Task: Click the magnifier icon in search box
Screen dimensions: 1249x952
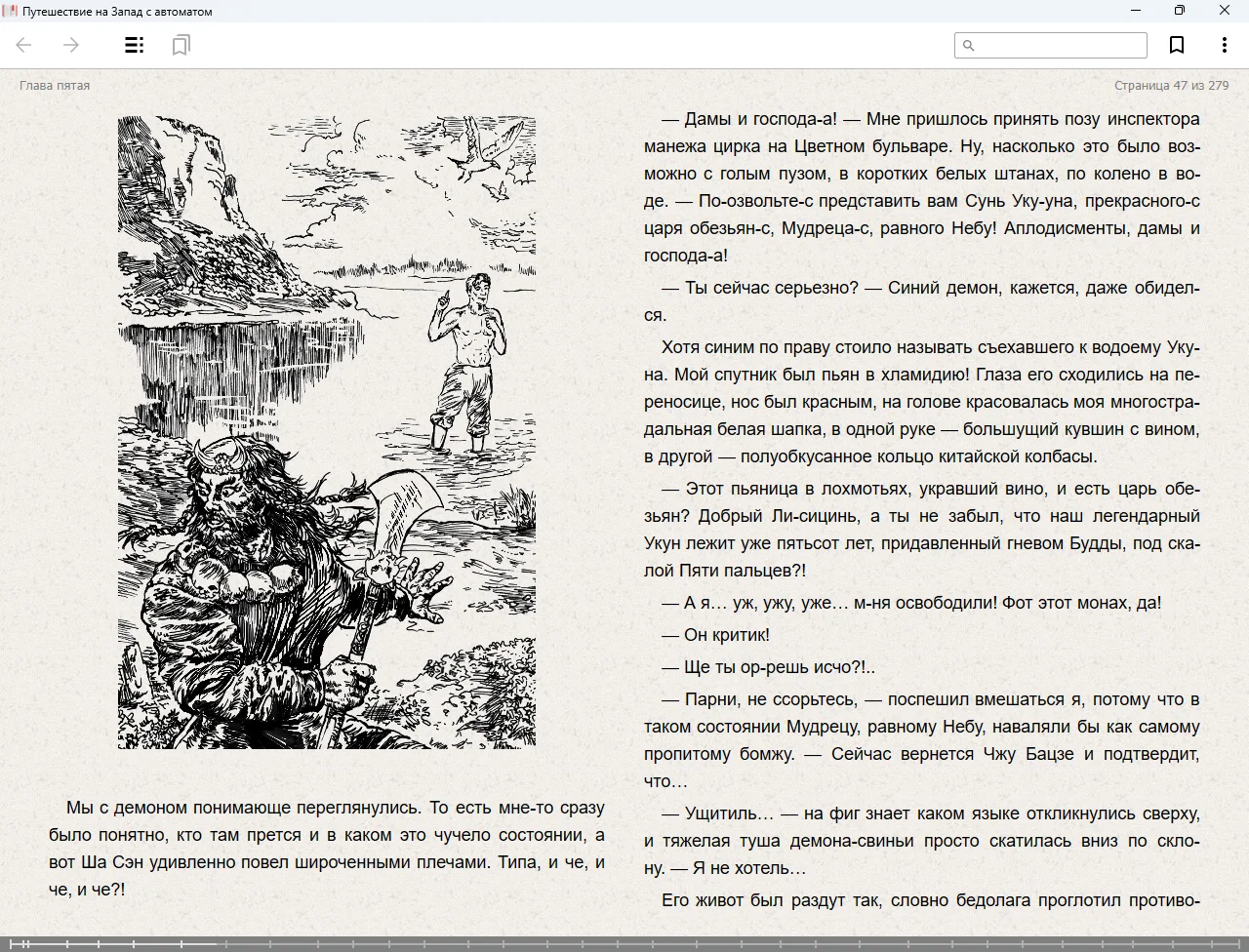Action: (969, 45)
